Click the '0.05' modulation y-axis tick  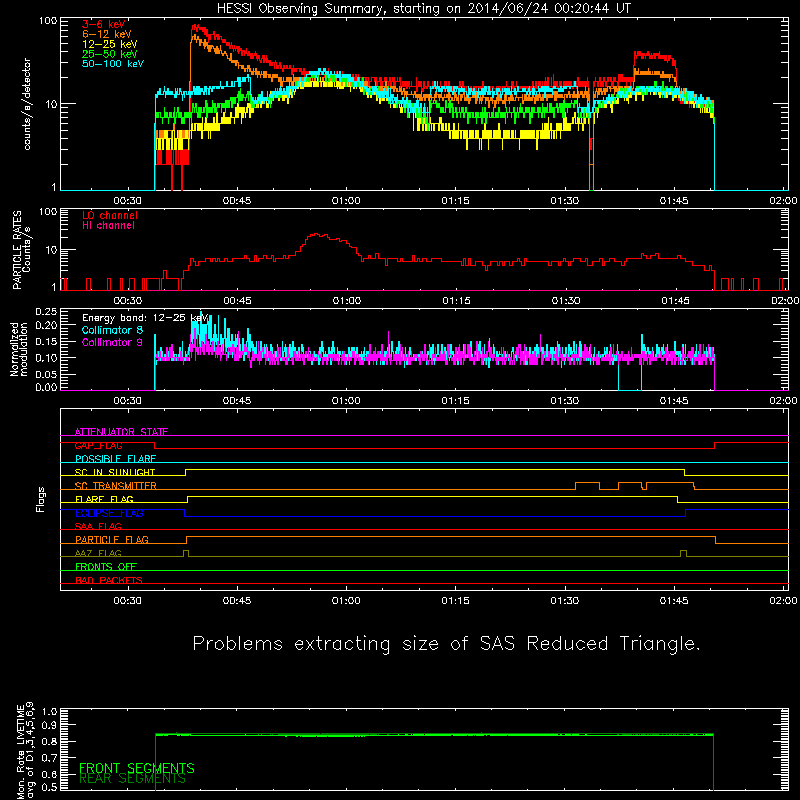pyautogui.click(x=46, y=374)
